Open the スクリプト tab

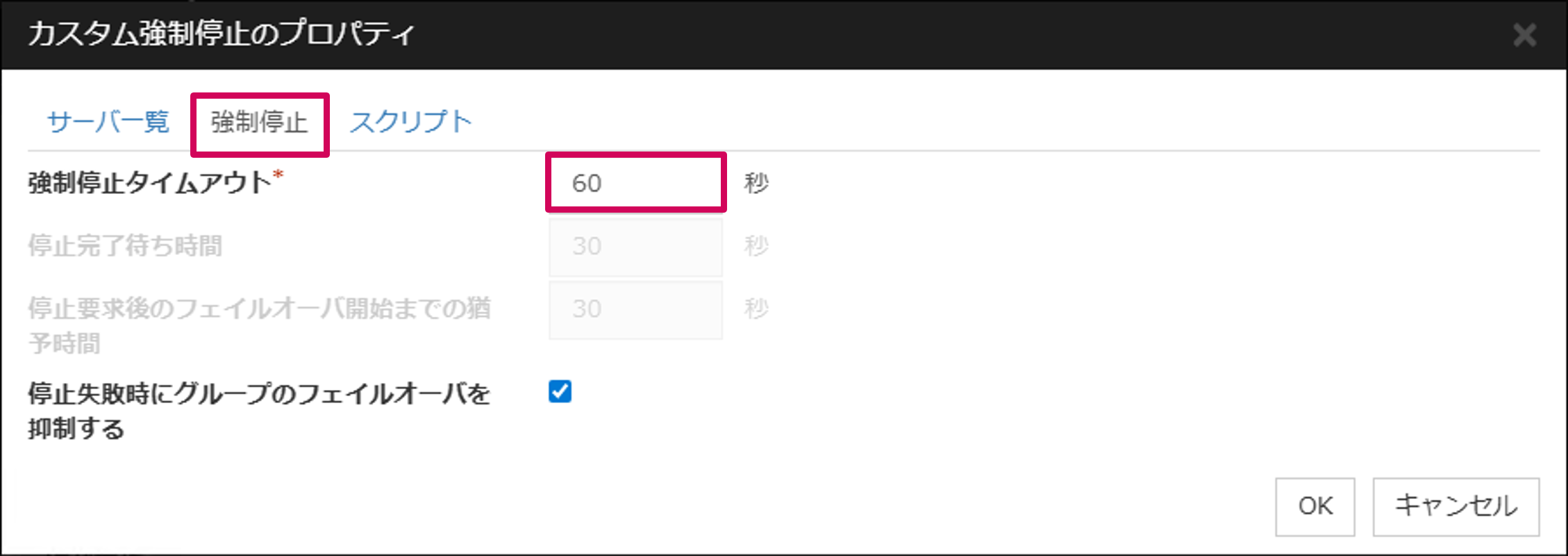410,122
